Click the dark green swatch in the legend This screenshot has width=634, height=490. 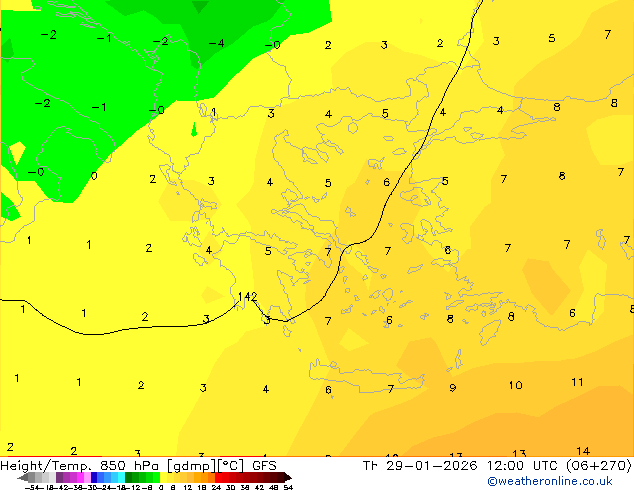coord(129,477)
